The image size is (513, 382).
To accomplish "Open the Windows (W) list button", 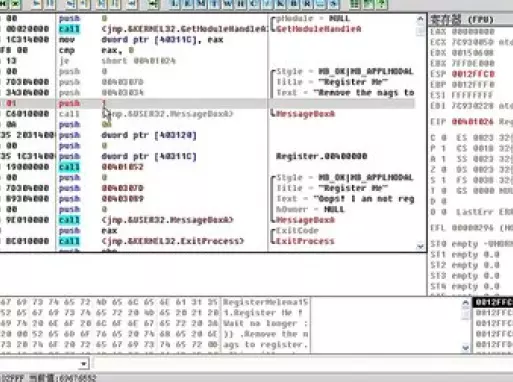I will pos(227,4).
